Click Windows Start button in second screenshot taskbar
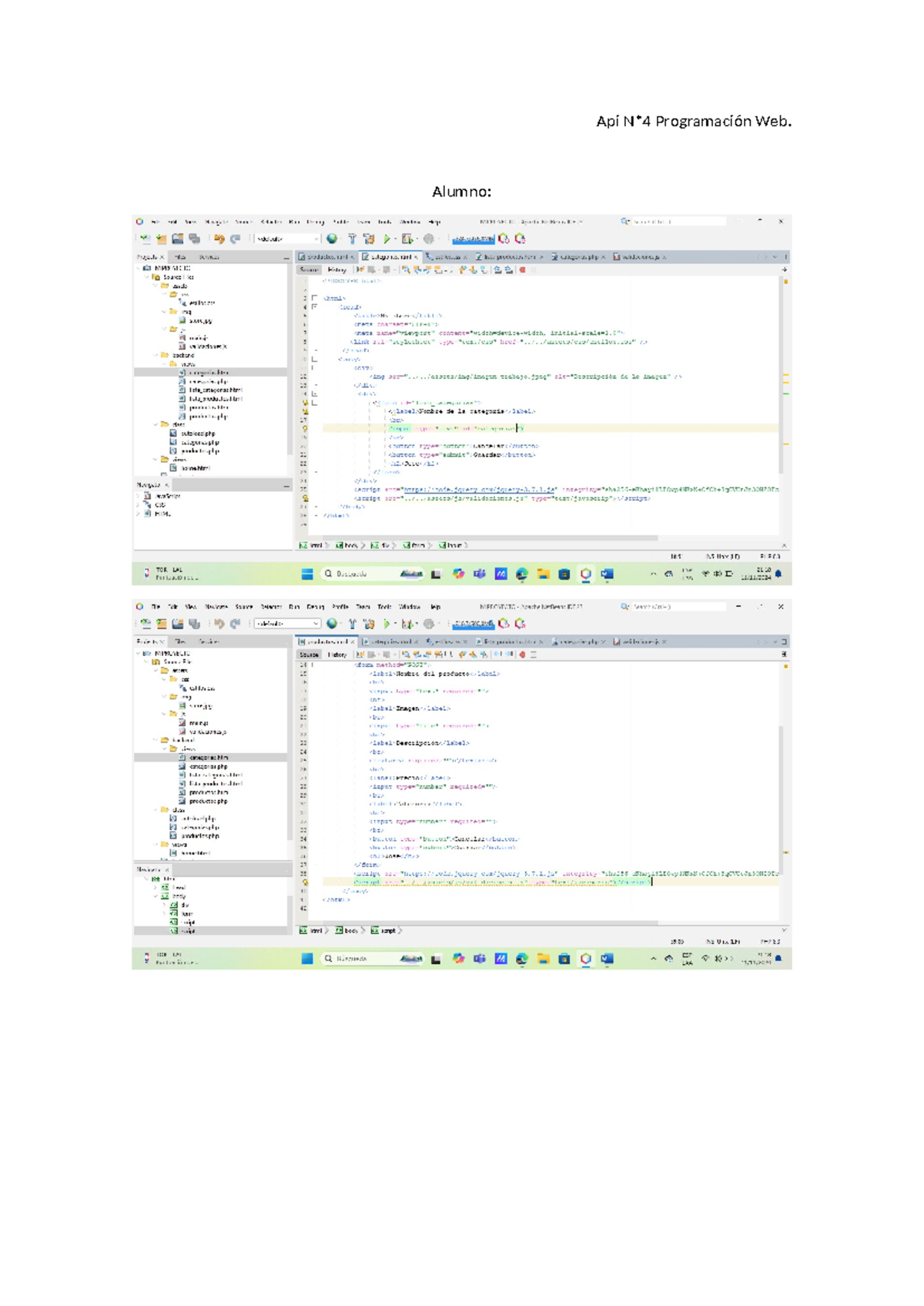Image resolution: width=924 pixels, height=1306 pixels. [307, 959]
